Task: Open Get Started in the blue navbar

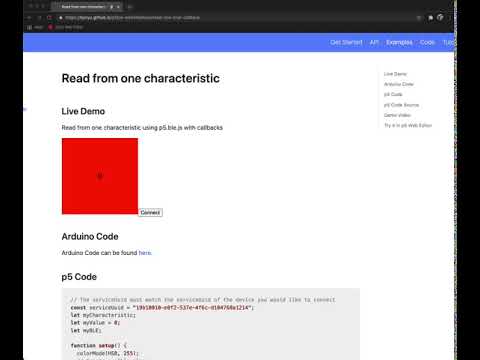Action: [x=346, y=42]
